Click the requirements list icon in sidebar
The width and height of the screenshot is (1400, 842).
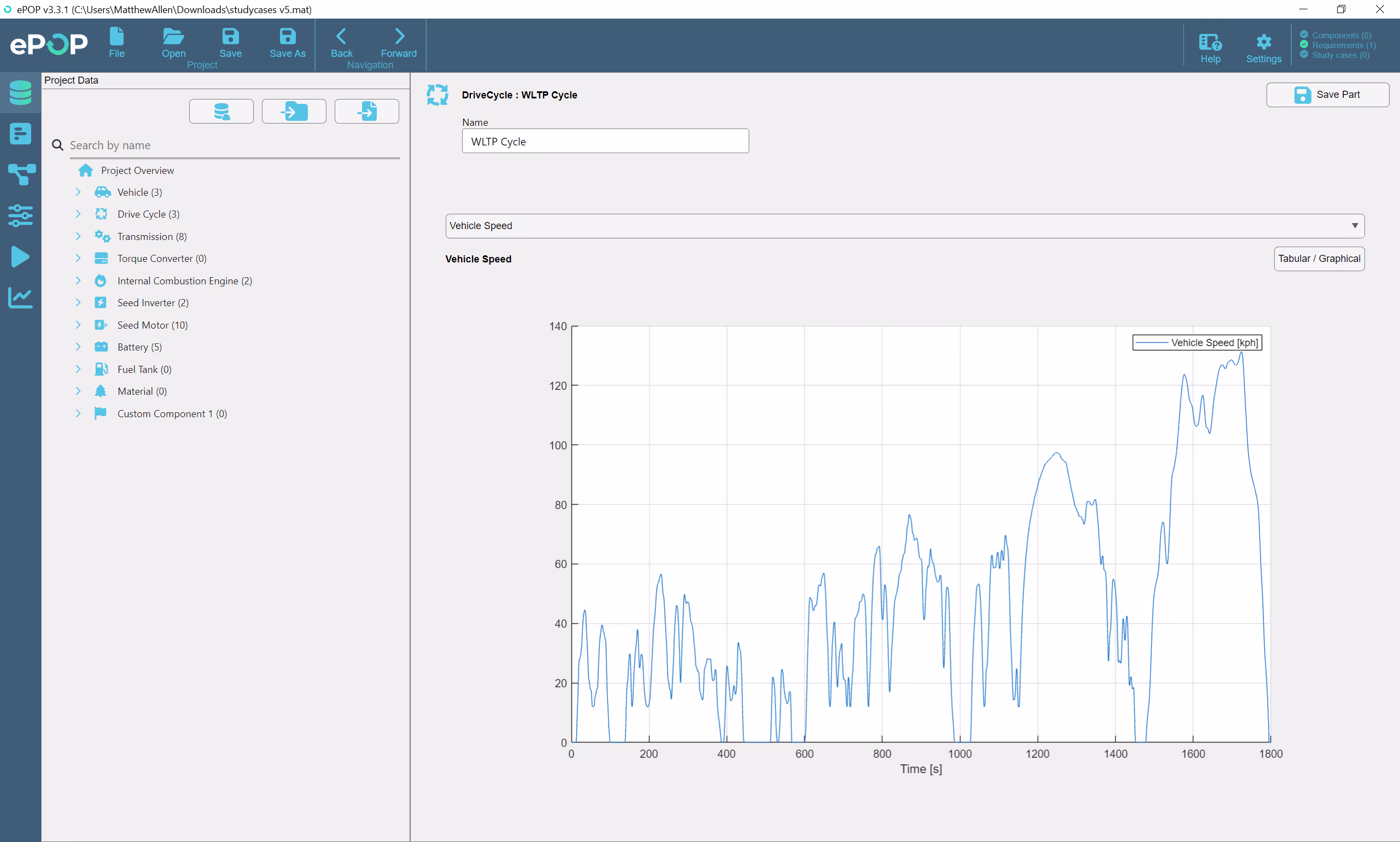pyautogui.click(x=20, y=134)
